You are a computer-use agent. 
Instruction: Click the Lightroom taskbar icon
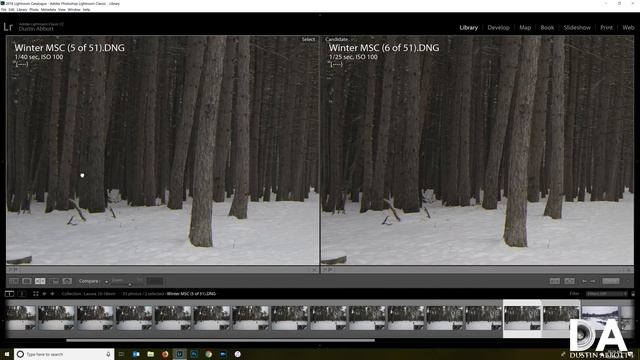click(180, 354)
